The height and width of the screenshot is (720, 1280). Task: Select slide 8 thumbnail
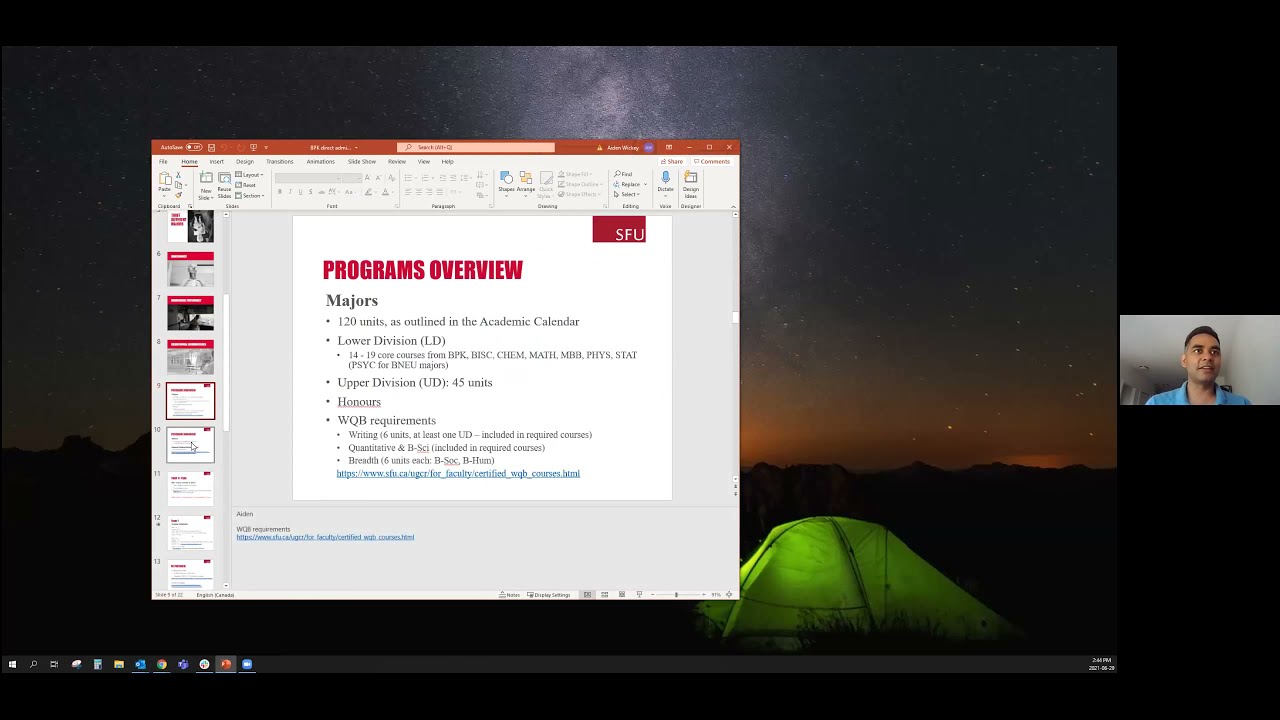pyautogui.click(x=190, y=357)
